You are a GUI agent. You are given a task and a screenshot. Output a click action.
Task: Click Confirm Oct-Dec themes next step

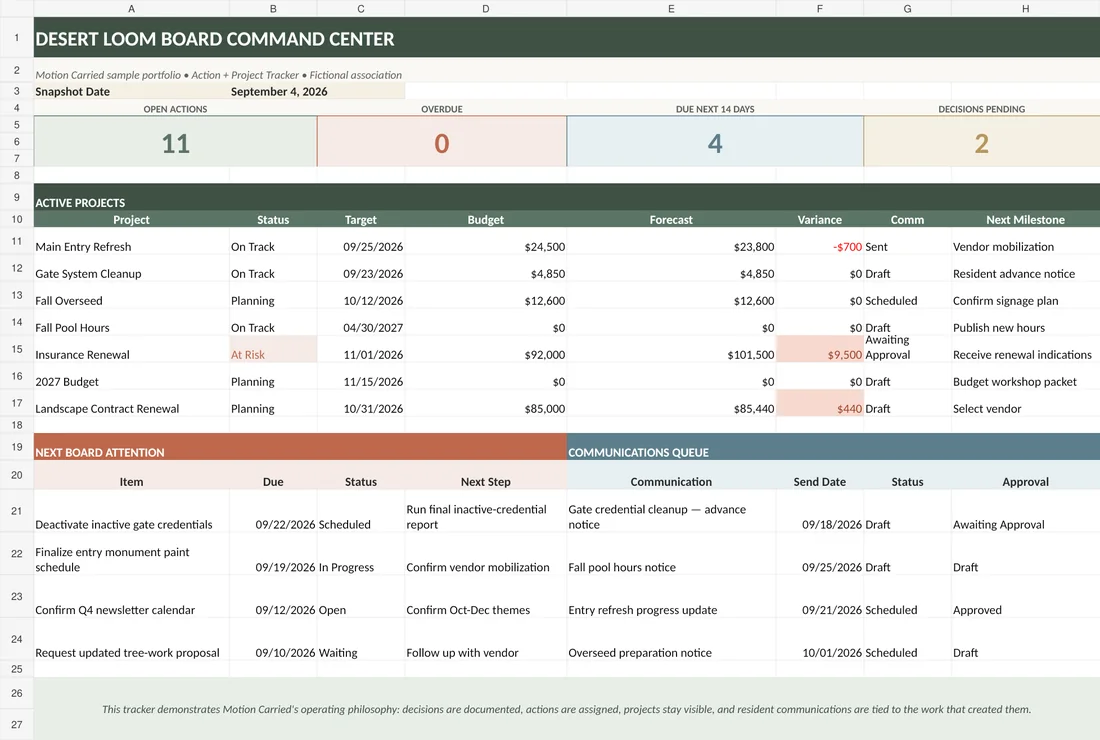485,596
